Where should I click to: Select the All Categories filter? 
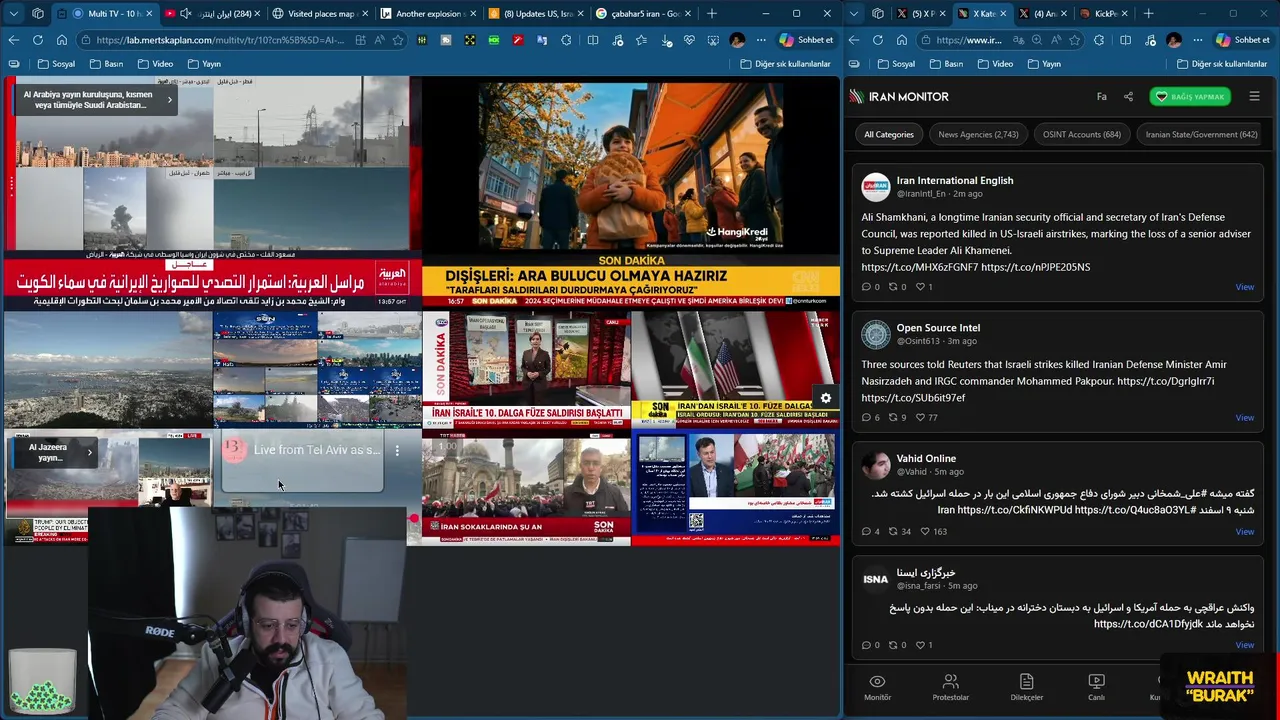[x=888, y=134]
